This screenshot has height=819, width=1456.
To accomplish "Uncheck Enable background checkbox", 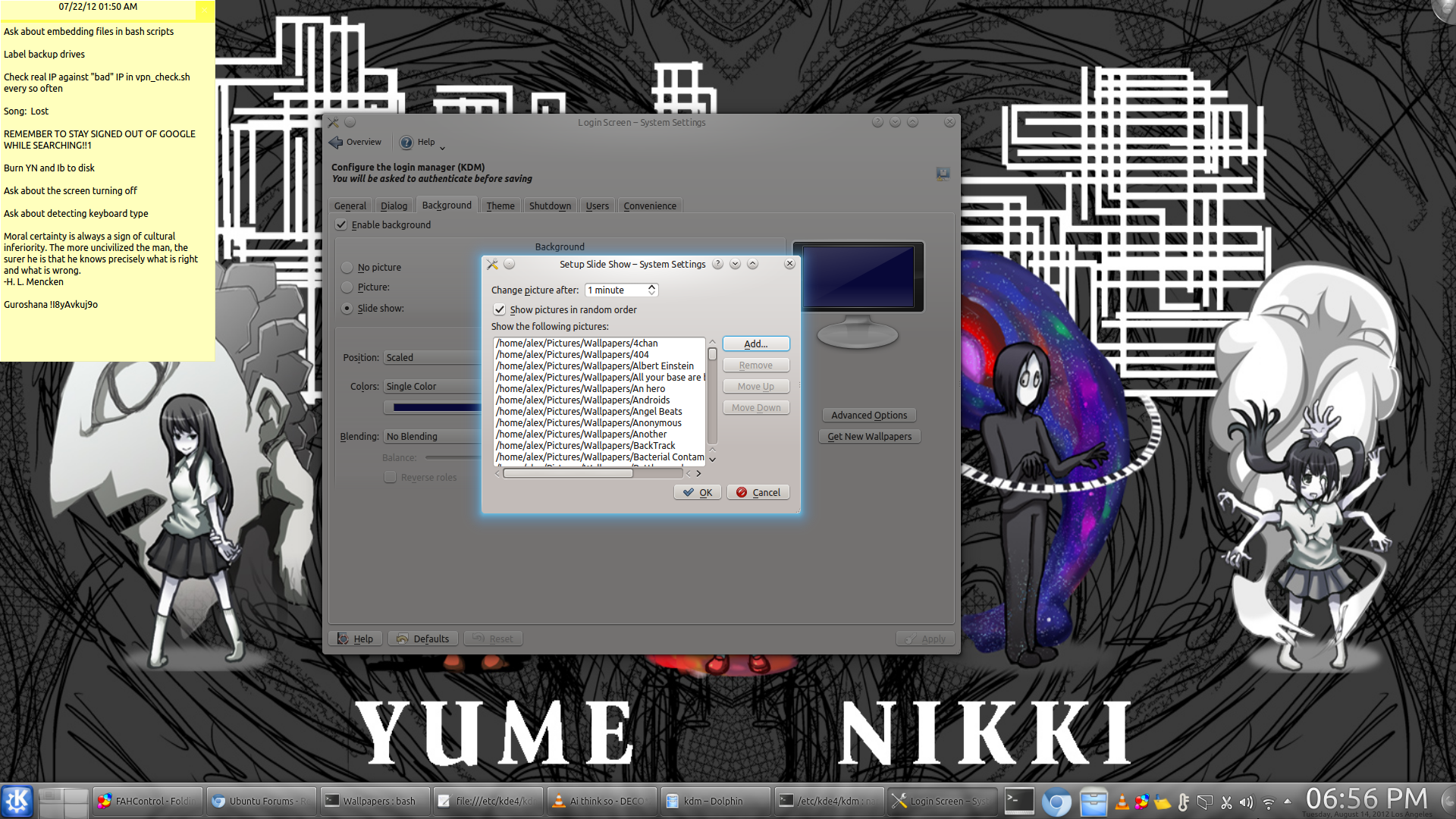I will (x=341, y=224).
